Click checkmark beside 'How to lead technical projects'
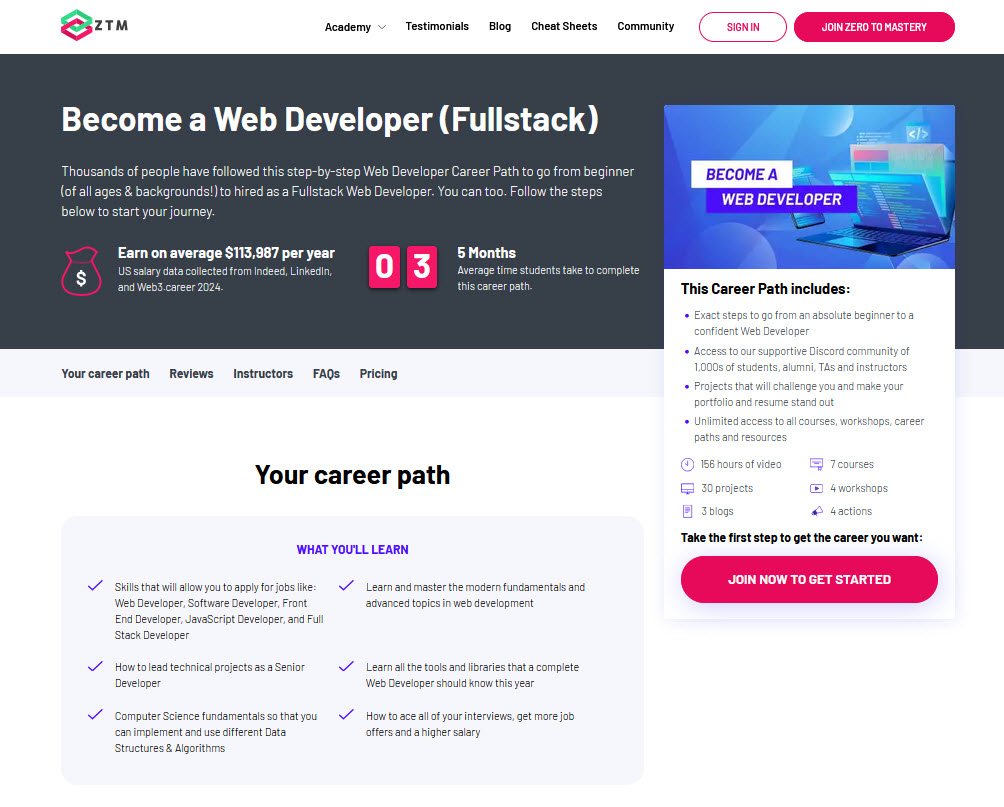 [95, 666]
